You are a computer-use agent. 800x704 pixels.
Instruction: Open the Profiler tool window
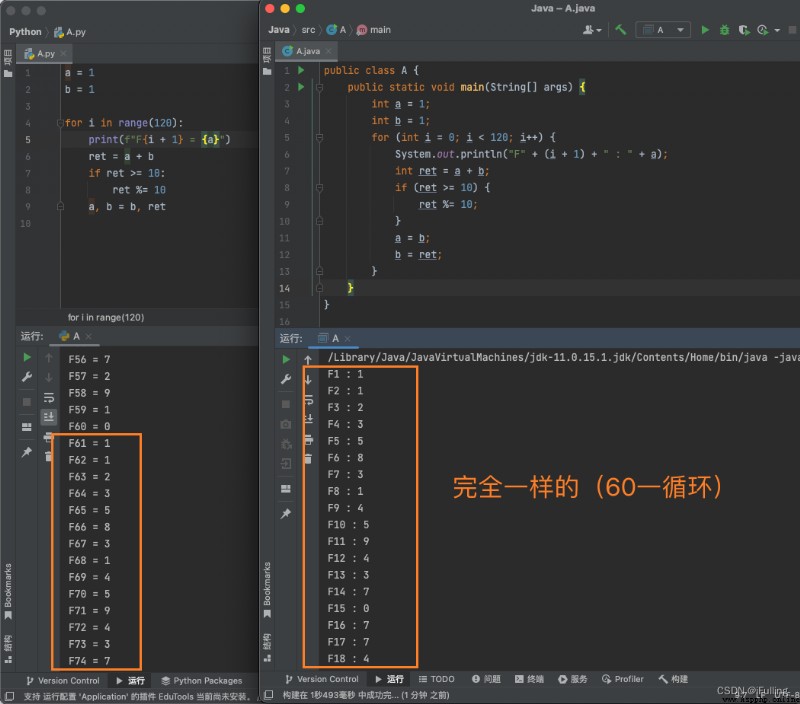(x=623, y=679)
